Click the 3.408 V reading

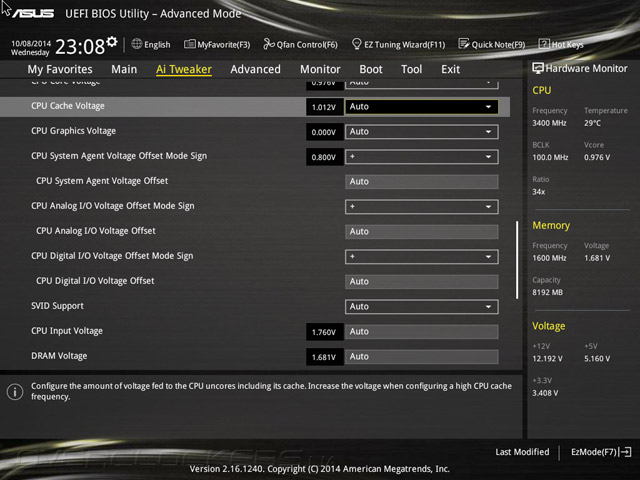coord(545,393)
